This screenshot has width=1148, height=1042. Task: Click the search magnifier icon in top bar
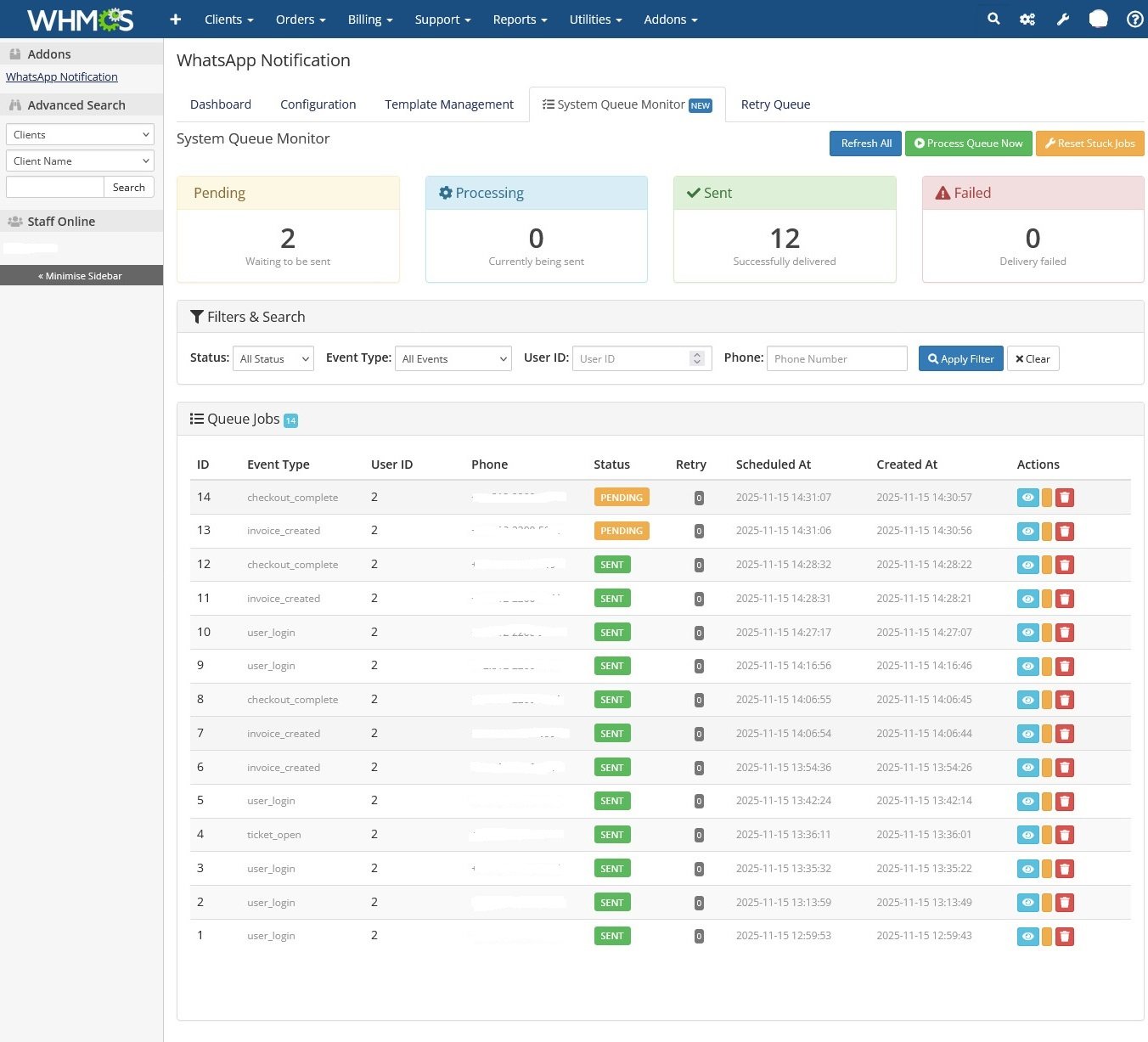[x=993, y=19]
